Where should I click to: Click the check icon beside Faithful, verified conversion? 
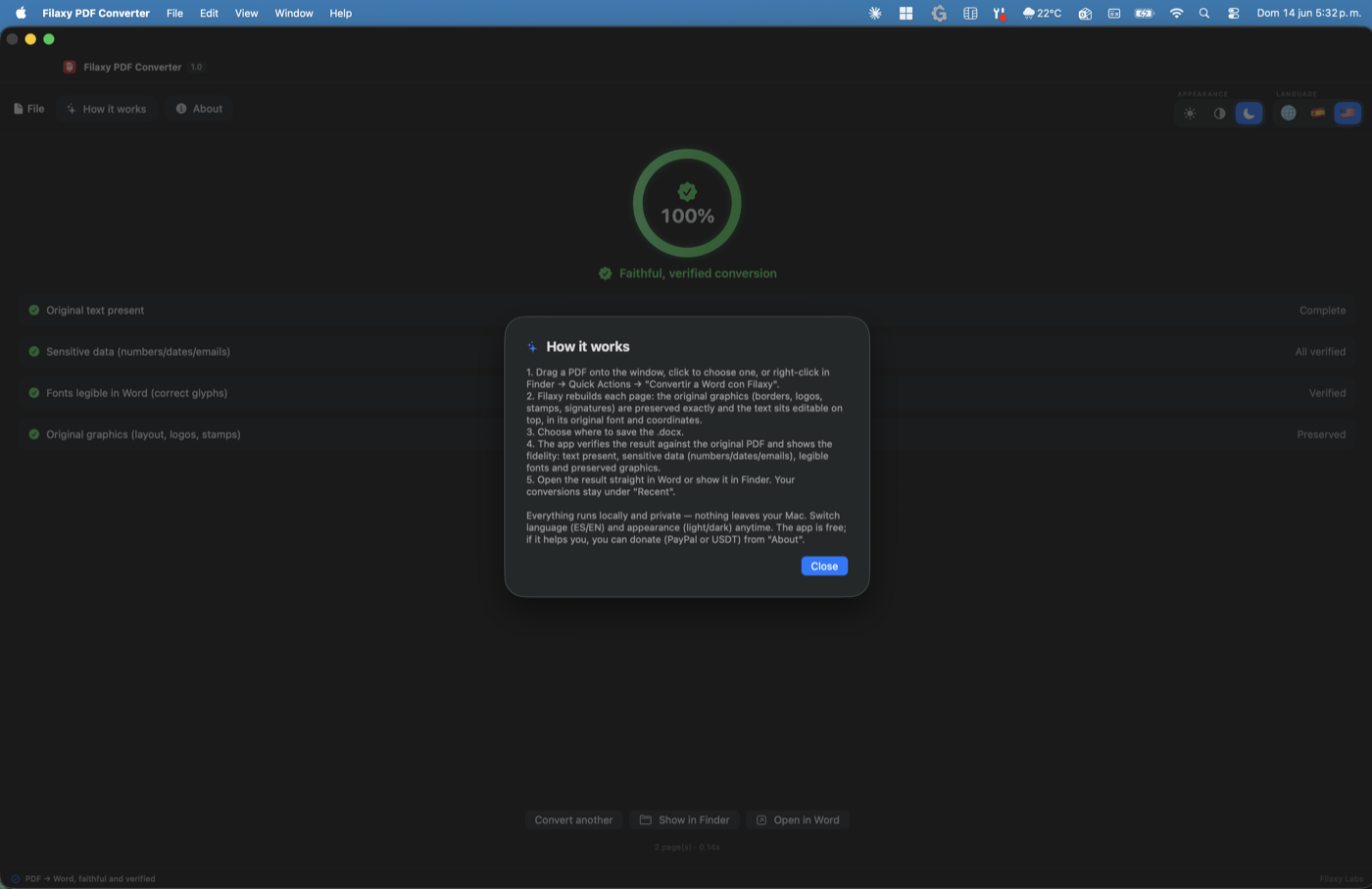[x=606, y=273]
